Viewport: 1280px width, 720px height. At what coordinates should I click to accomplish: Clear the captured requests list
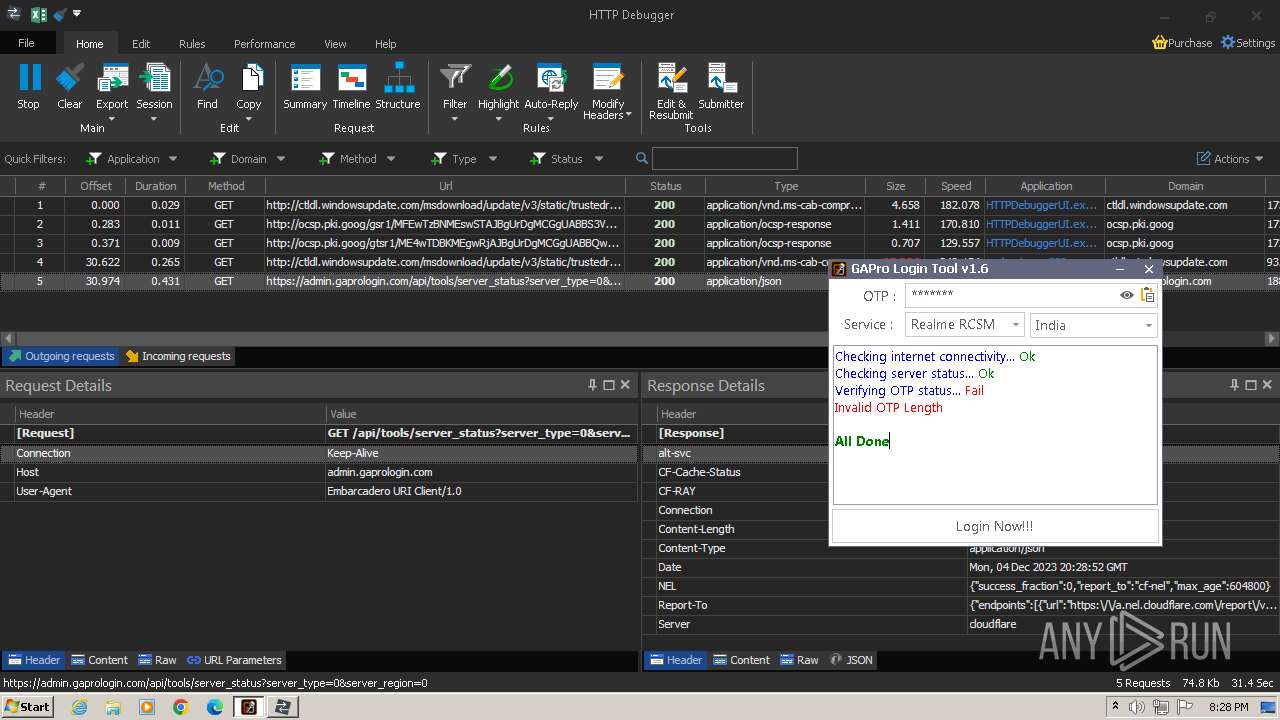coord(70,85)
